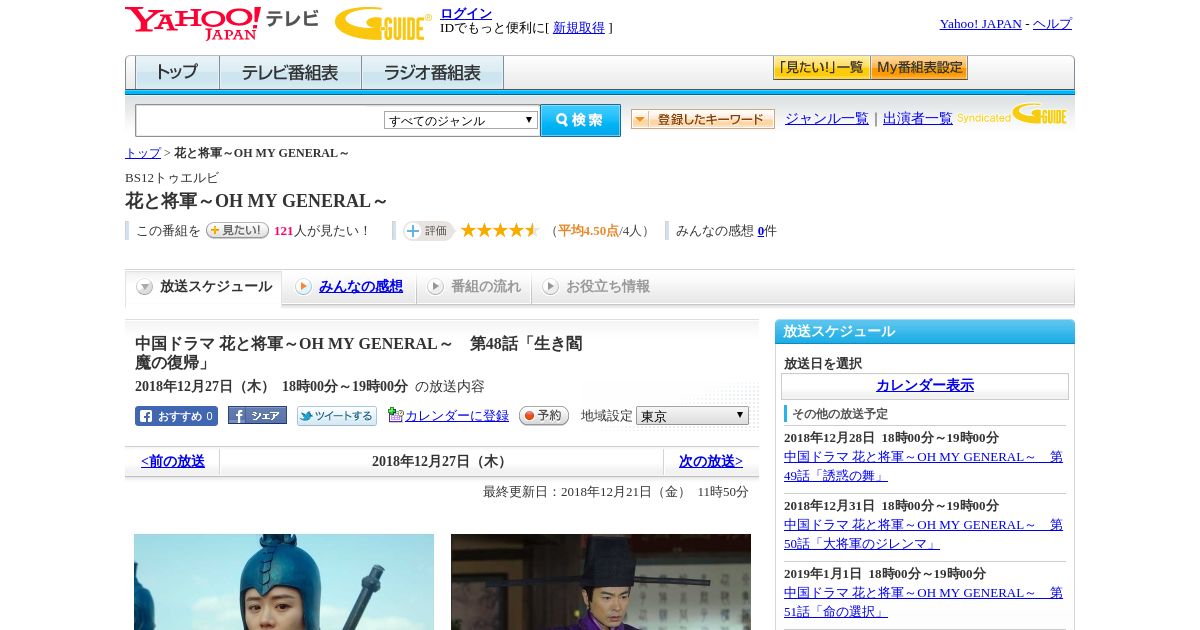Select the 放送スケジュール tab
Image resolution: width=1200 pixels, height=630 pixels.
click(x=203, y=287)
